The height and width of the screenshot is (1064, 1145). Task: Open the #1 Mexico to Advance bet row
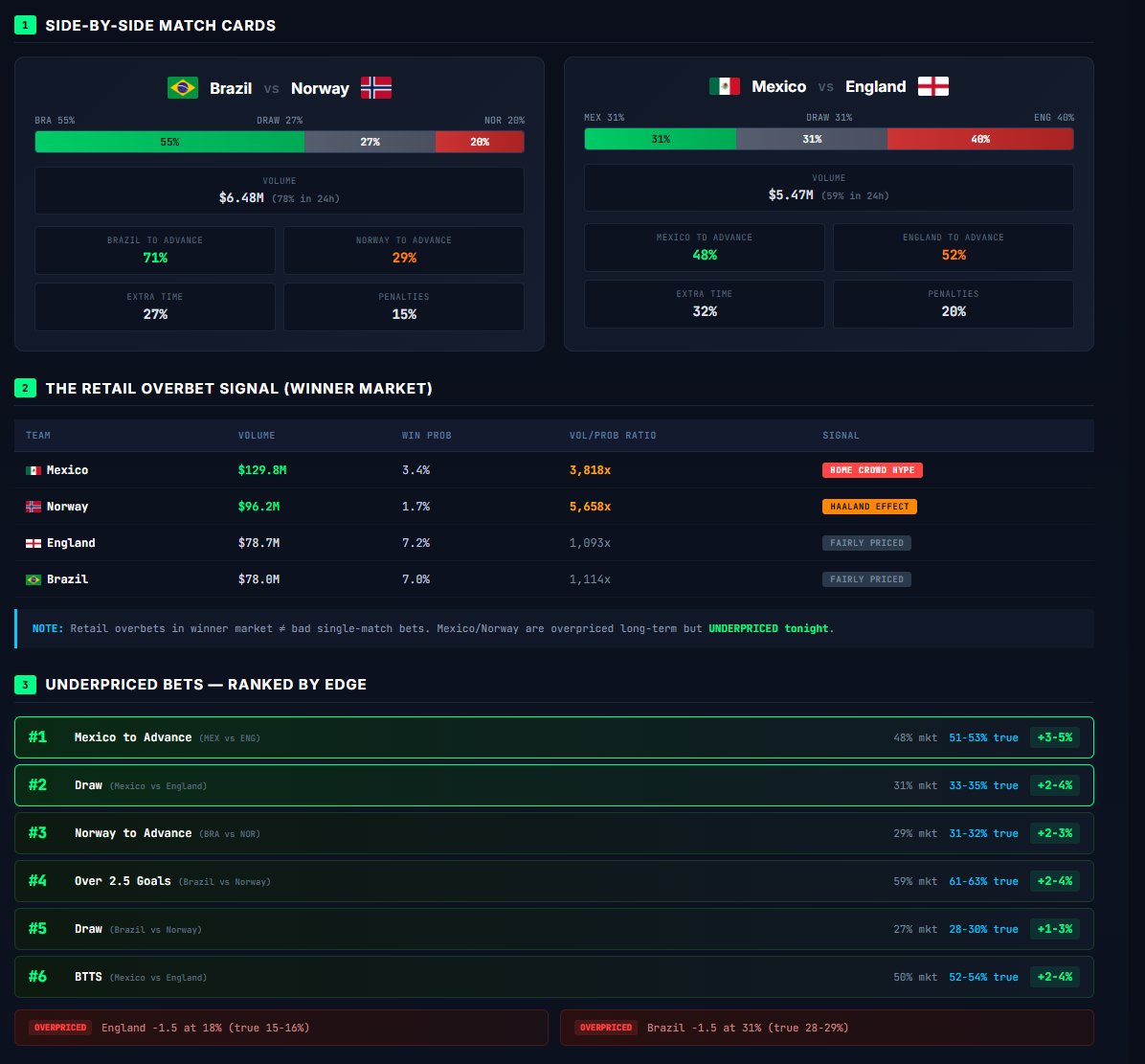click(x=554, y=737)
